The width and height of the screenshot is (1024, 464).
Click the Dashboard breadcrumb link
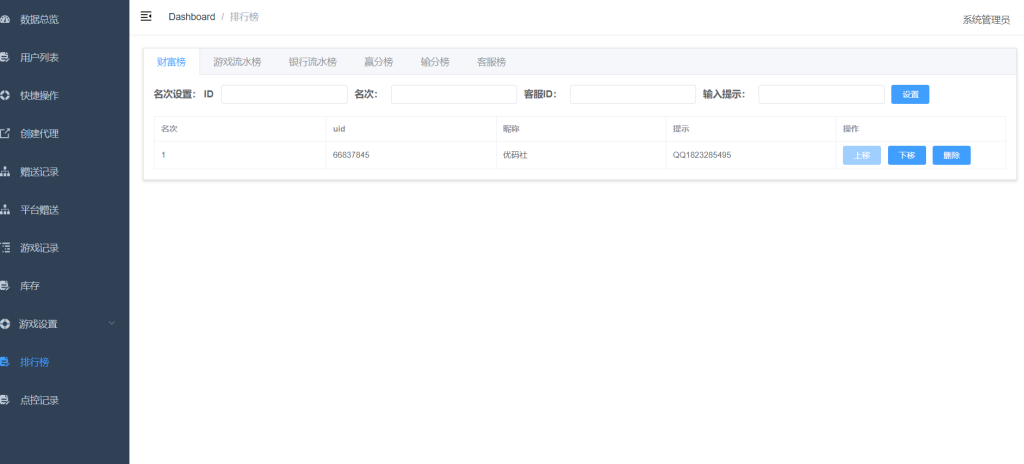(x=191, y=17)
